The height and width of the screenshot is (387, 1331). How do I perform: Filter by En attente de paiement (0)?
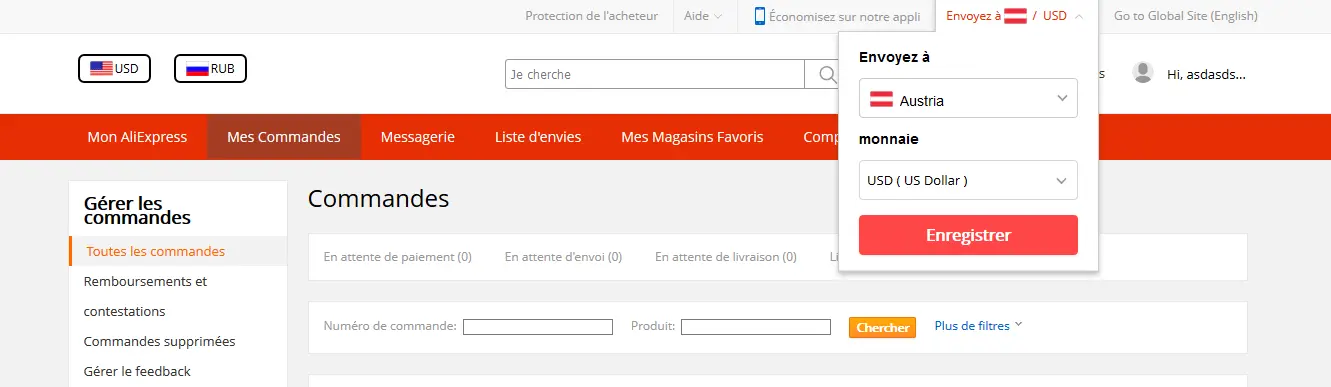tap(398, 257)
